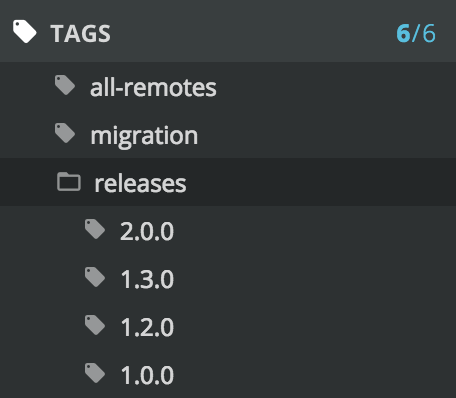Image resolution: width=456 pixels, height=398 pixels.
Task: Click the tag icon beside all-remotes
Action: [65, 85]
